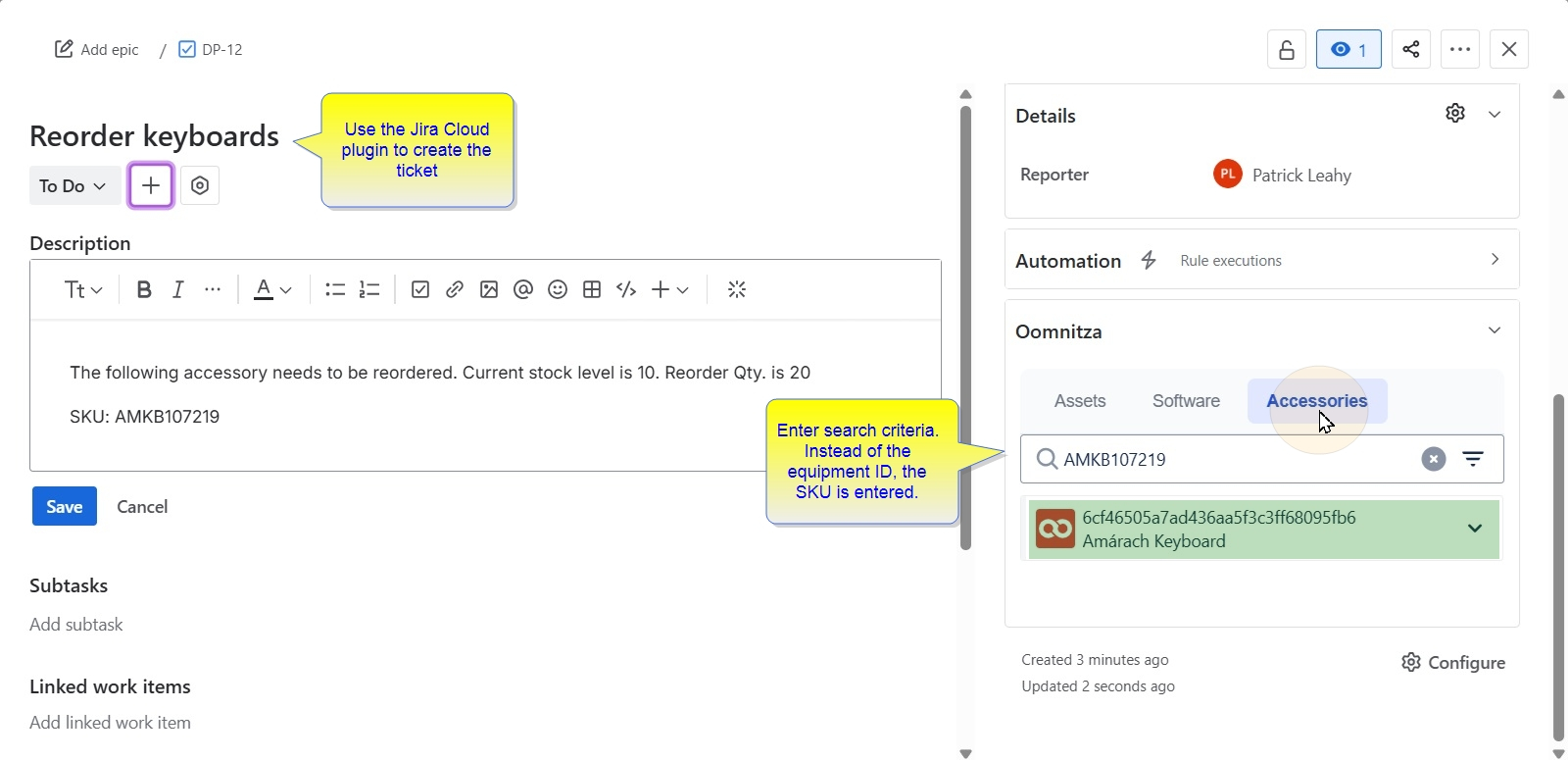Insert a table

click(592, 289)
